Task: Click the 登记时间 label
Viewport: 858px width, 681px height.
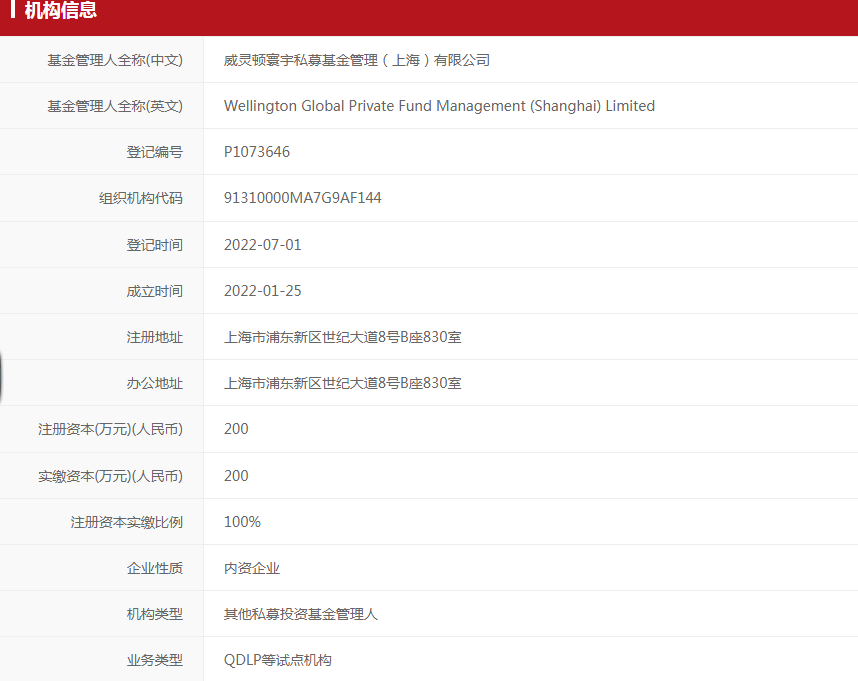Action: point(155,245)
